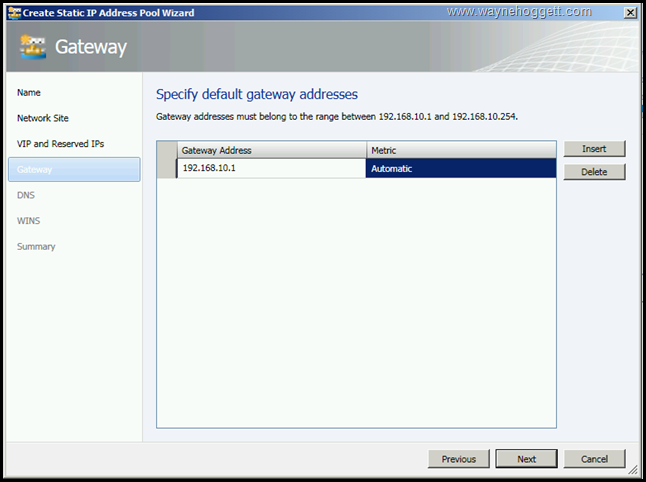
Task: Open the WINS step
Action: tap(28, 221)
